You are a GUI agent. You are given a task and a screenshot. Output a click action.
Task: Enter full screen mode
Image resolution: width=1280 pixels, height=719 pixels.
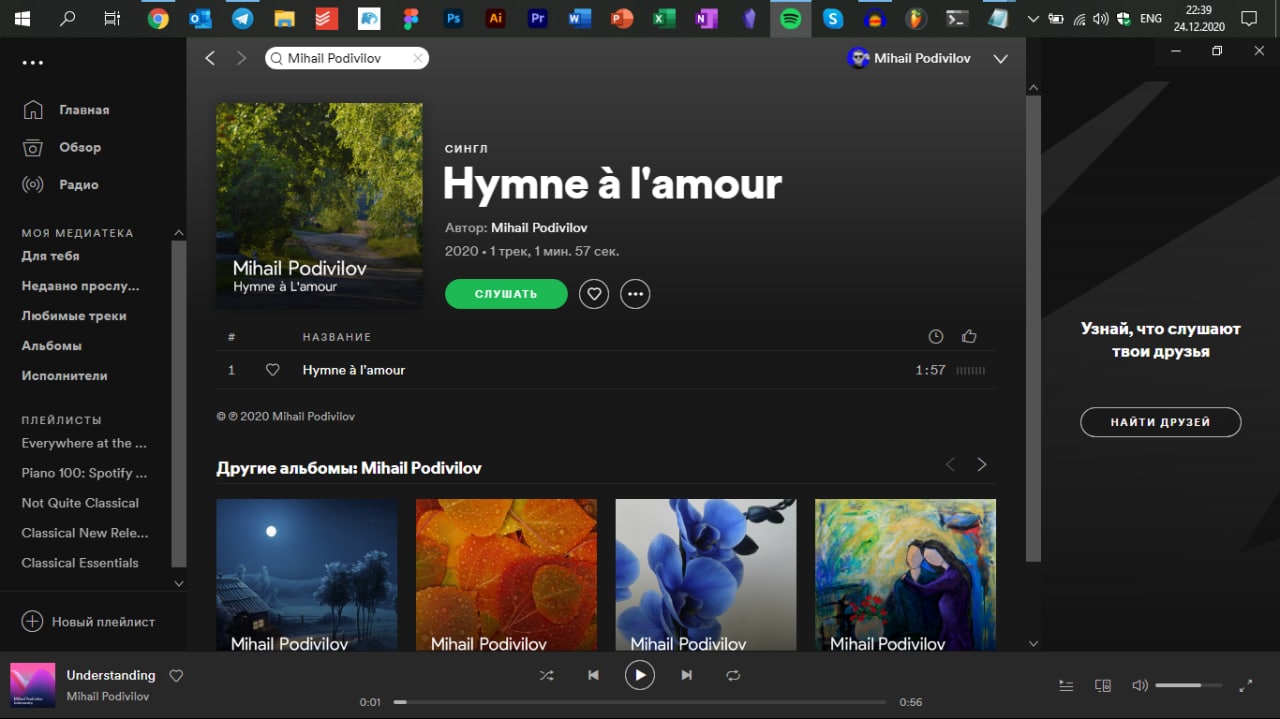(1246, 686)
